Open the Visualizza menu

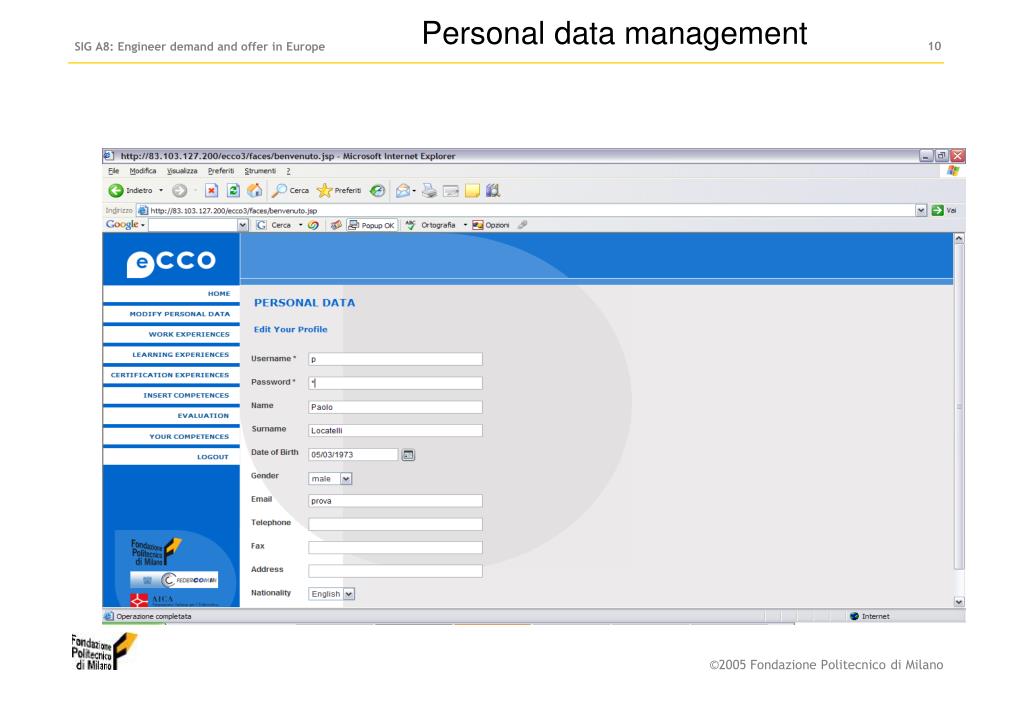tap(182, 171)
